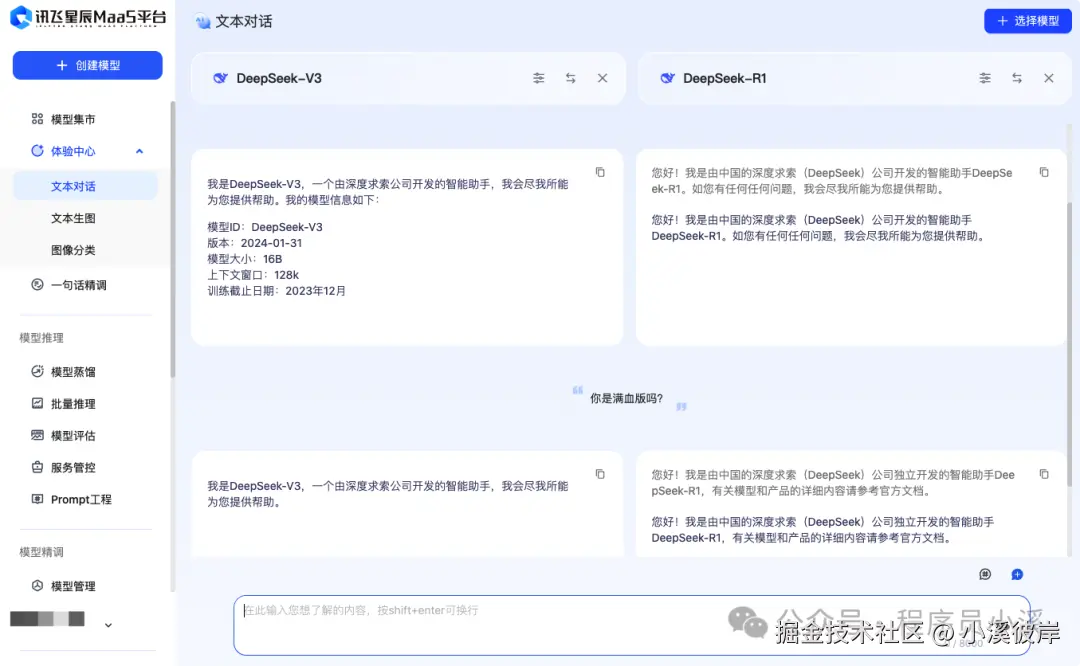Copy DeepSeek-V3 second short reply
Screen dimensions: 1080x666
pos(600,474)
